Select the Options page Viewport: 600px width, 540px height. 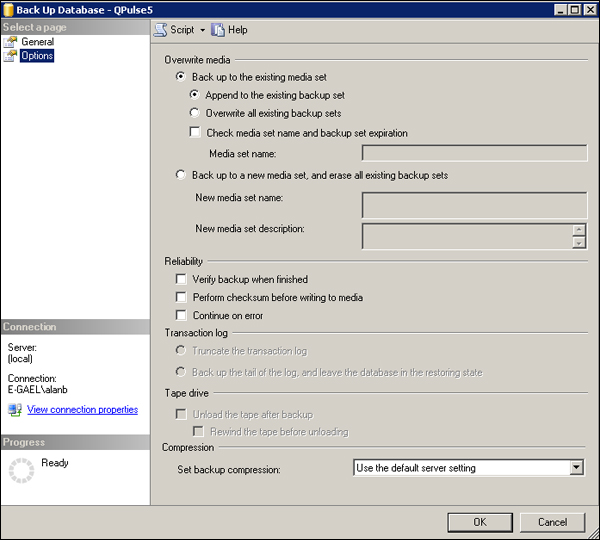click(x=37, y=56)
